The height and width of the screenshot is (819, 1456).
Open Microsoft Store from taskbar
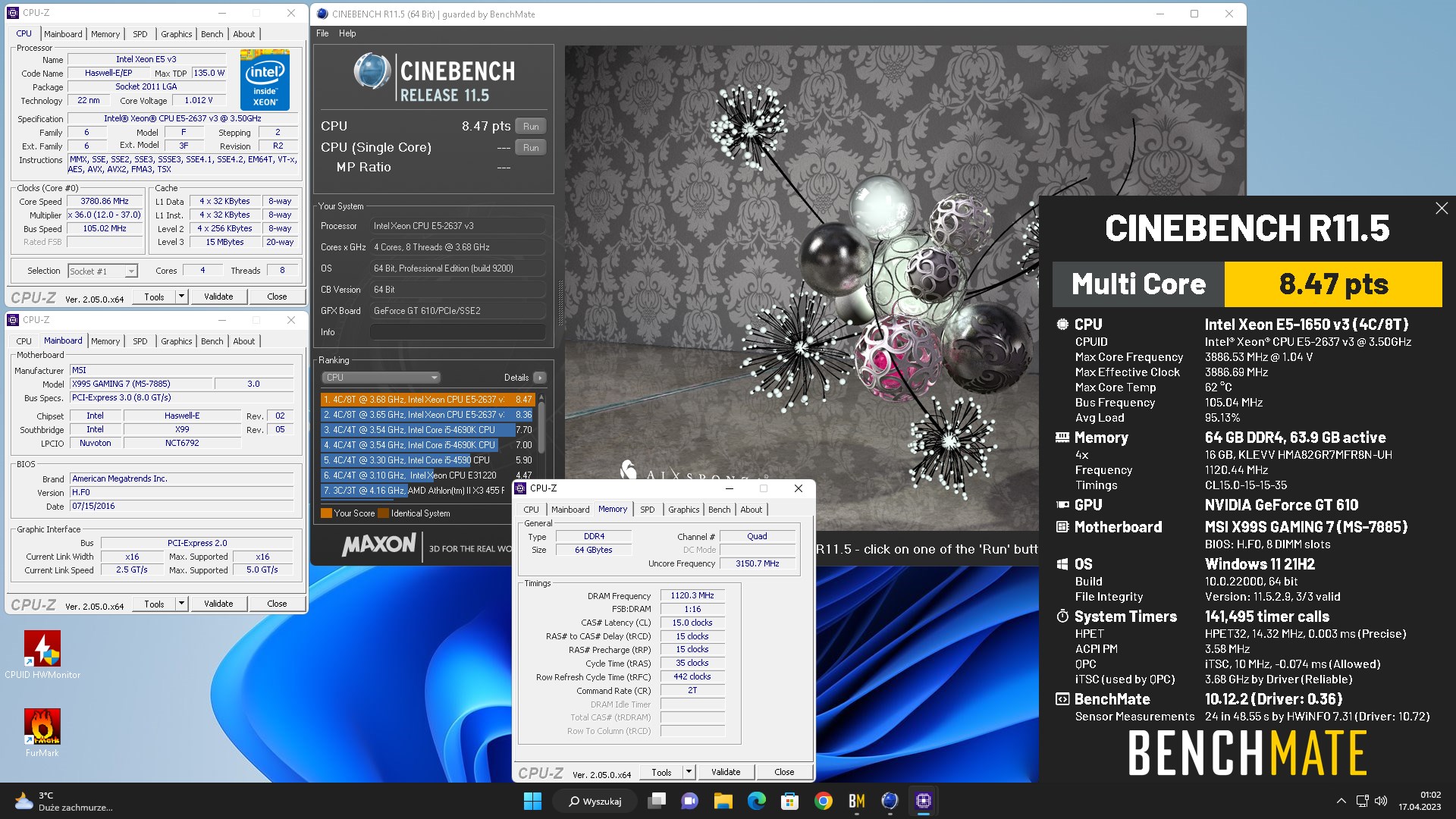789,801
